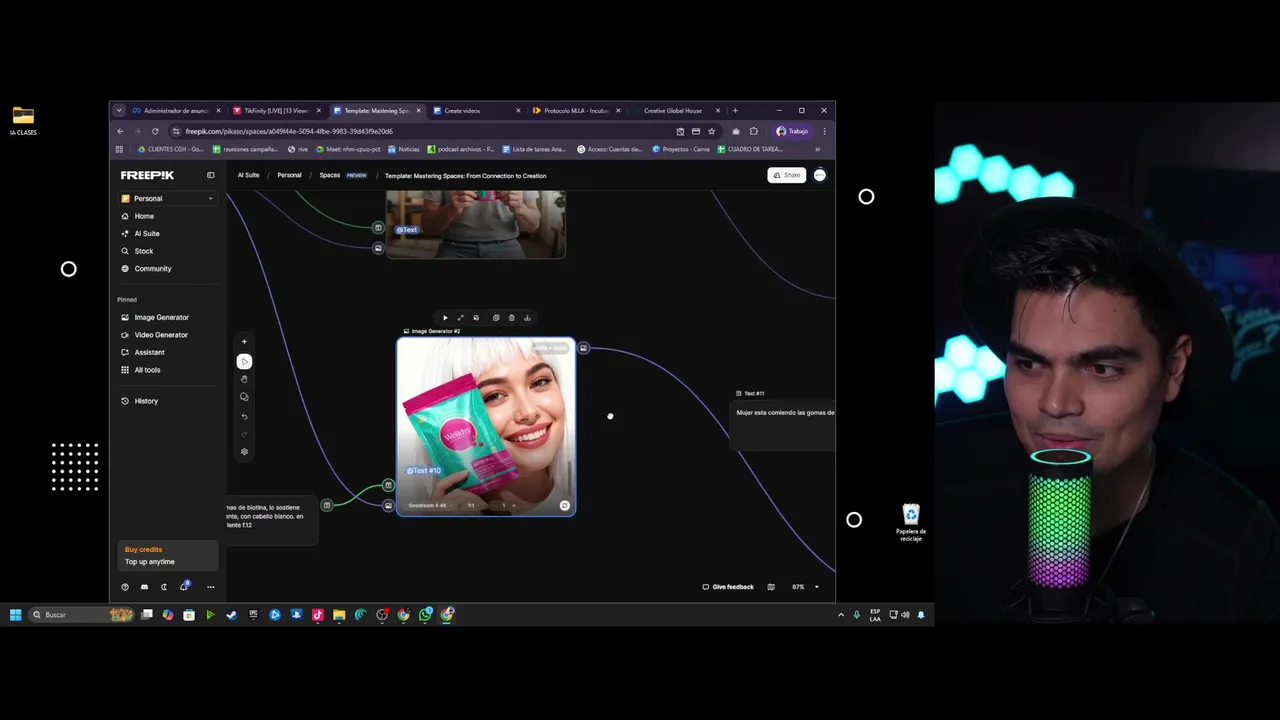Click the Freepik logo

[x=147, y=175]
